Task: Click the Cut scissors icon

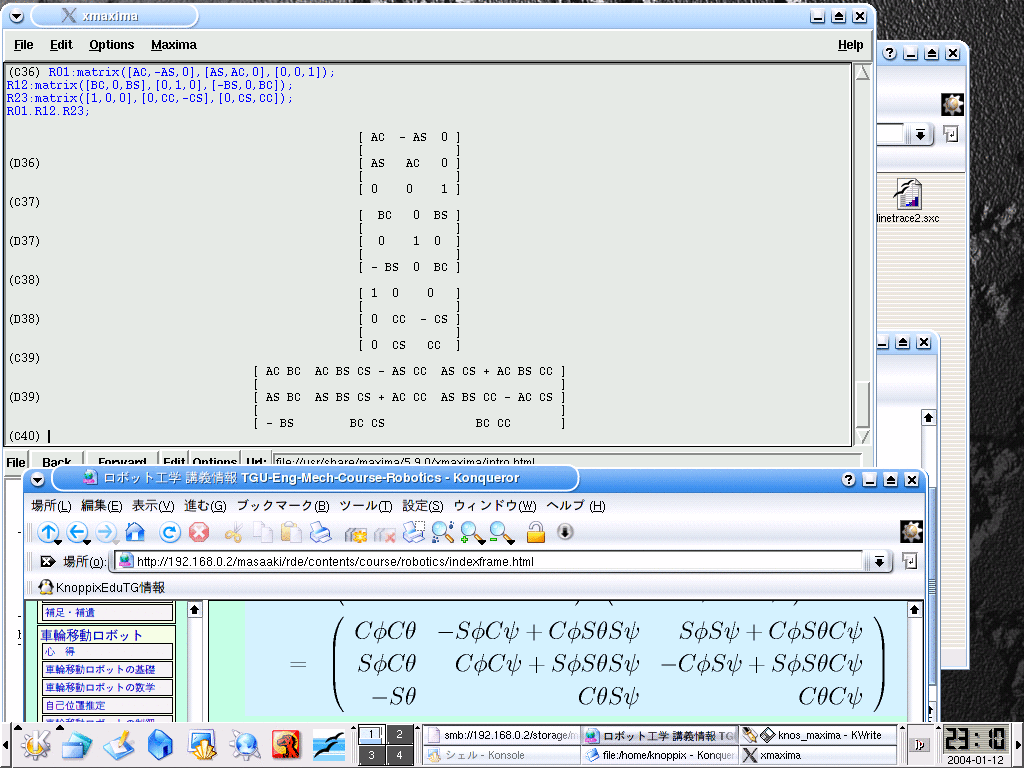Action: click(x=234, y=533)
